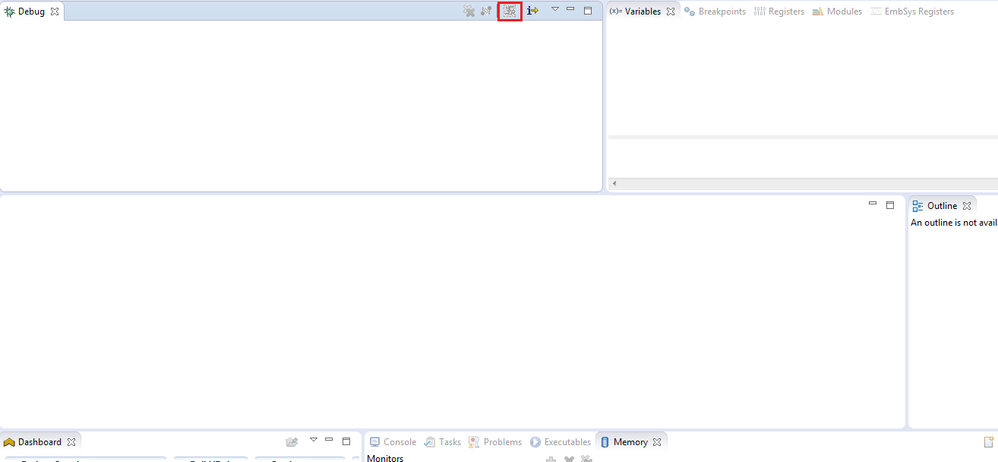Minimize the editor area
Screen dimensions: 998x462
(873, 204)
